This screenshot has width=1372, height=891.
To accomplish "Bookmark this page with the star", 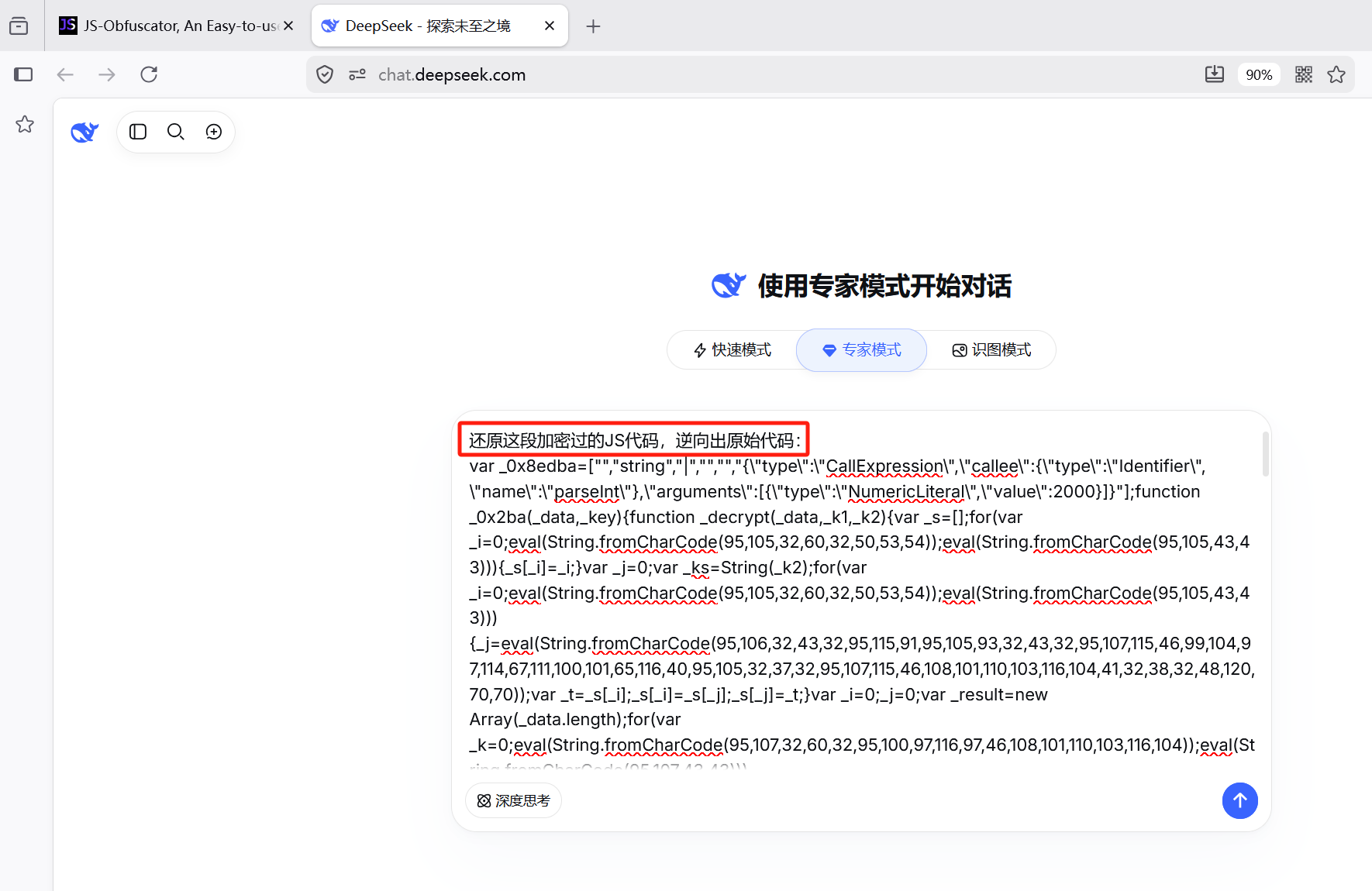I will pyautogui.click(x=1336, y=74).
